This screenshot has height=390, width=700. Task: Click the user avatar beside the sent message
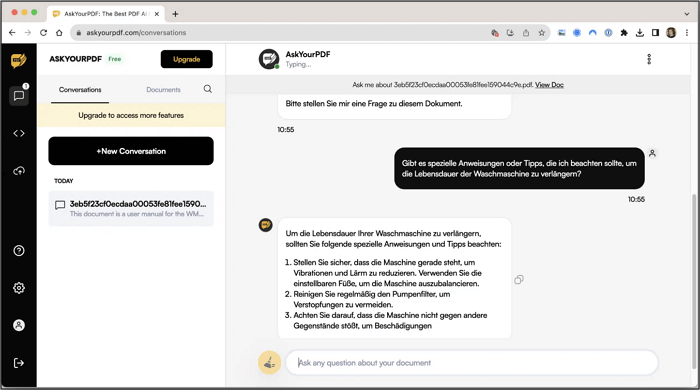tap(652, 154)
